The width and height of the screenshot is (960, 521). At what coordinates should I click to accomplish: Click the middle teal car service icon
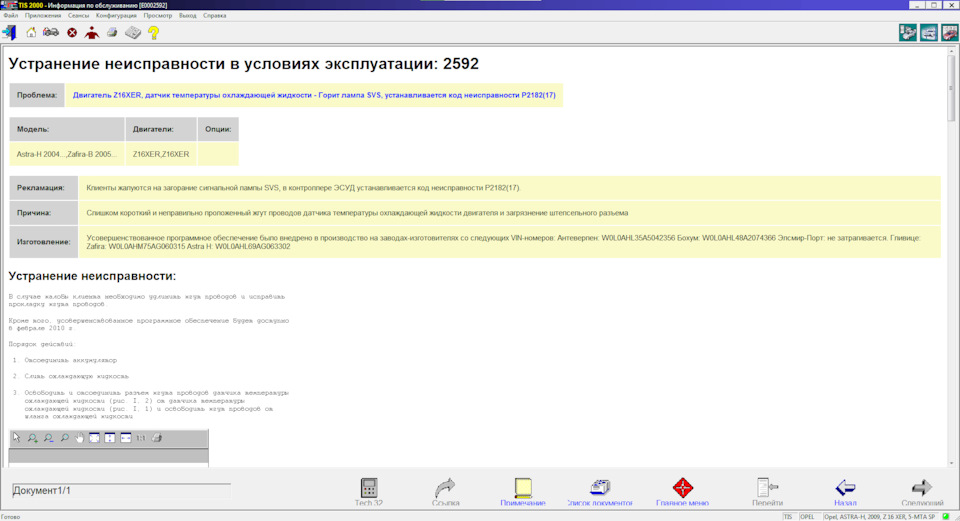pyautogui.click(x=929, y=32)
